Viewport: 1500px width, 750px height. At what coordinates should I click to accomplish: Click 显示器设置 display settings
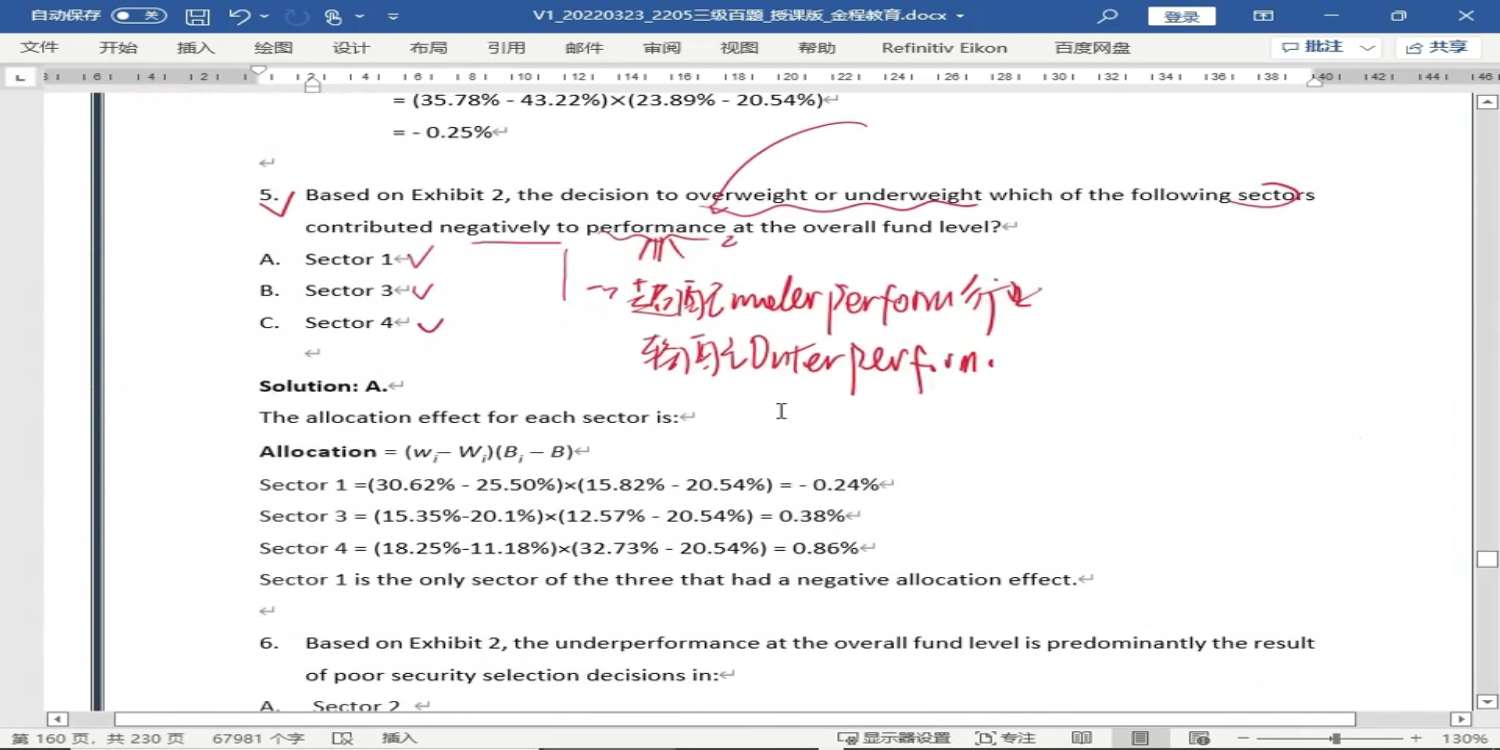pyautogui.click(x=893, y=738)
